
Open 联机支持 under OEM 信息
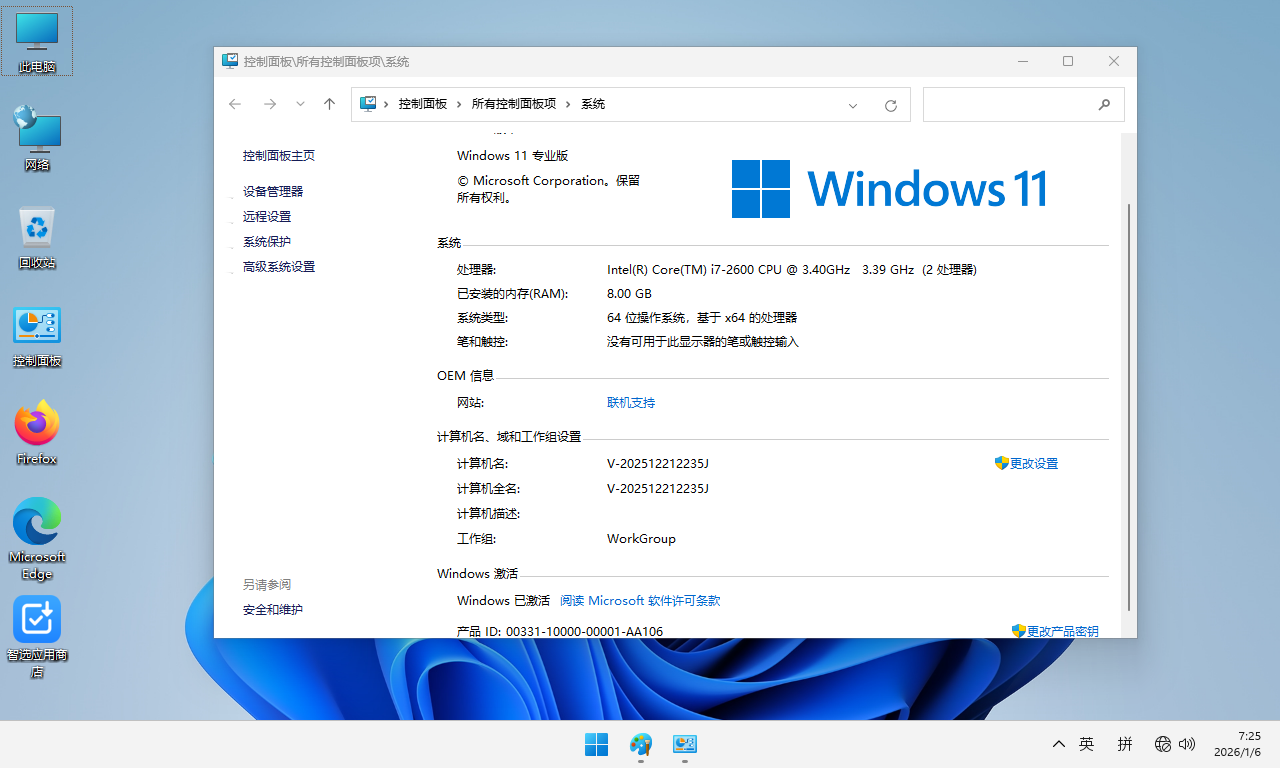point(630,401)
